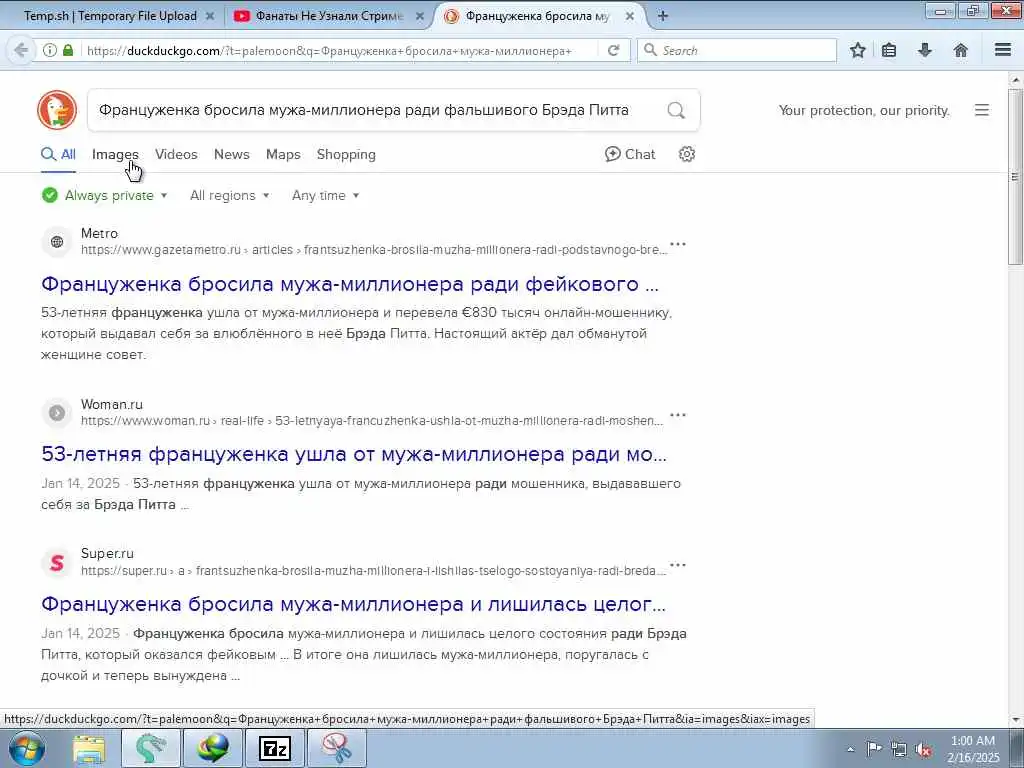Open File Explorer in taskbar
Image resolution: width=1024 pixels, height=768 pixels.
pyautogui.click(x=89, y=748)
